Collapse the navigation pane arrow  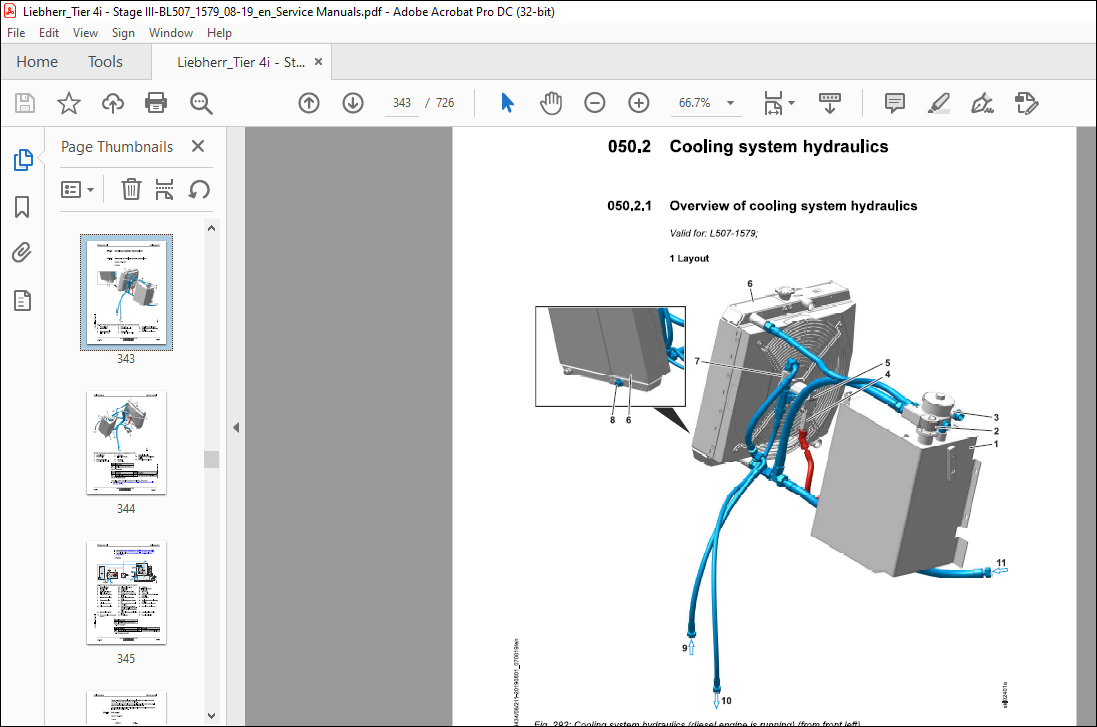236,427
